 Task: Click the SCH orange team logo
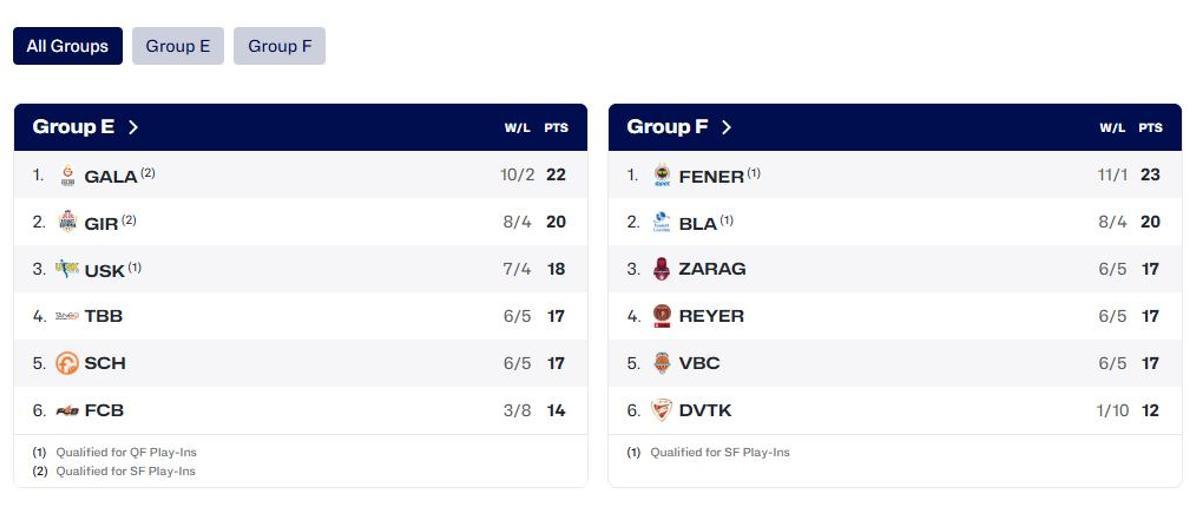coord(67,363)
